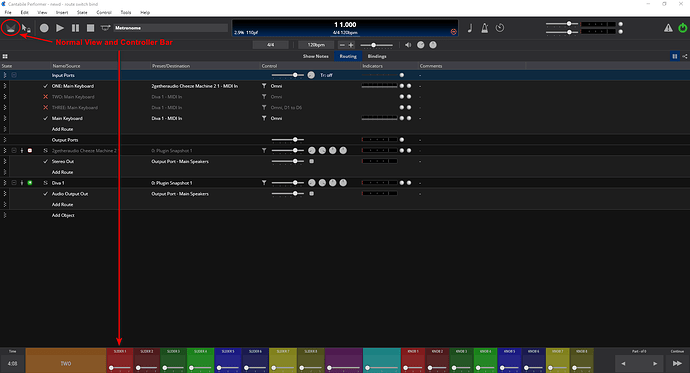Pause the transport
690x373 pixels.
click(76, 28)
